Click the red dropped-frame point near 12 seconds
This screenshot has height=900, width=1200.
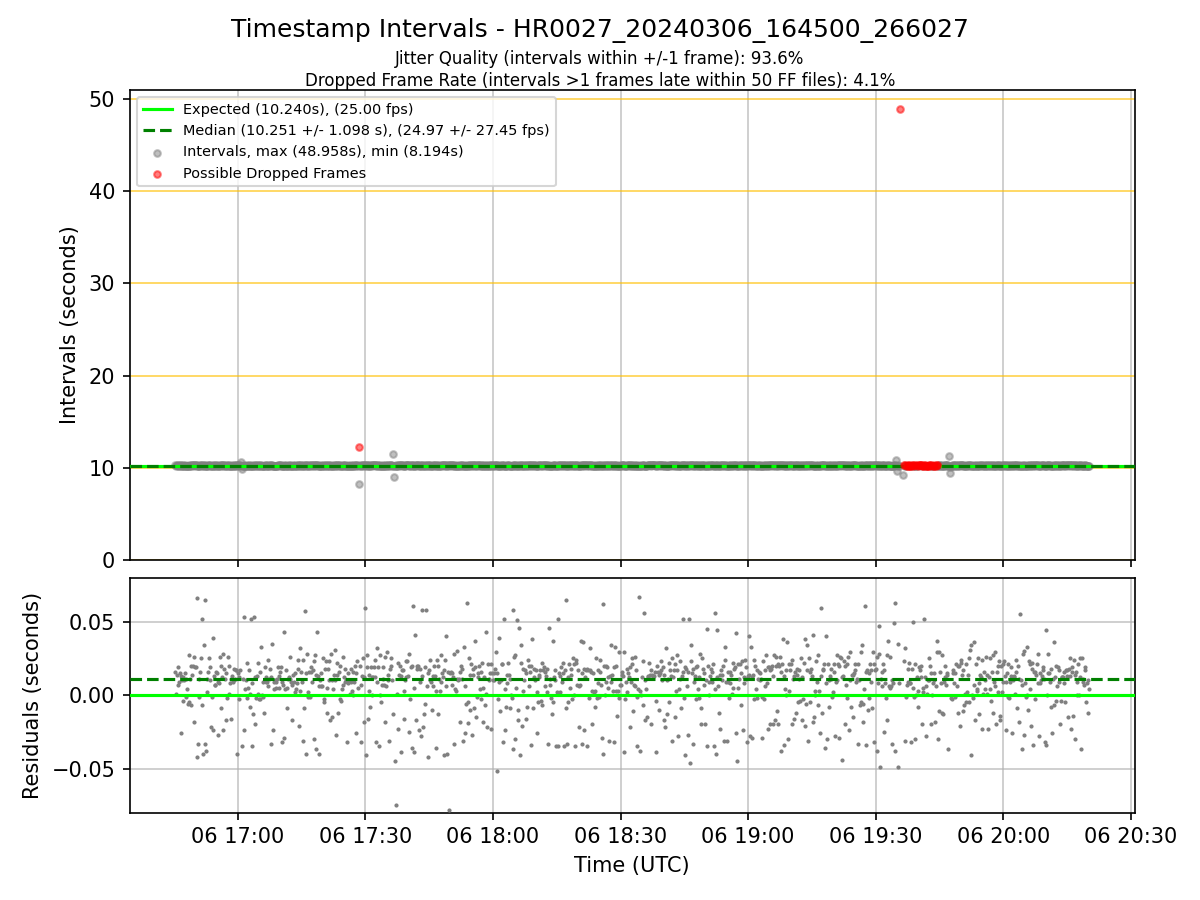359,447
